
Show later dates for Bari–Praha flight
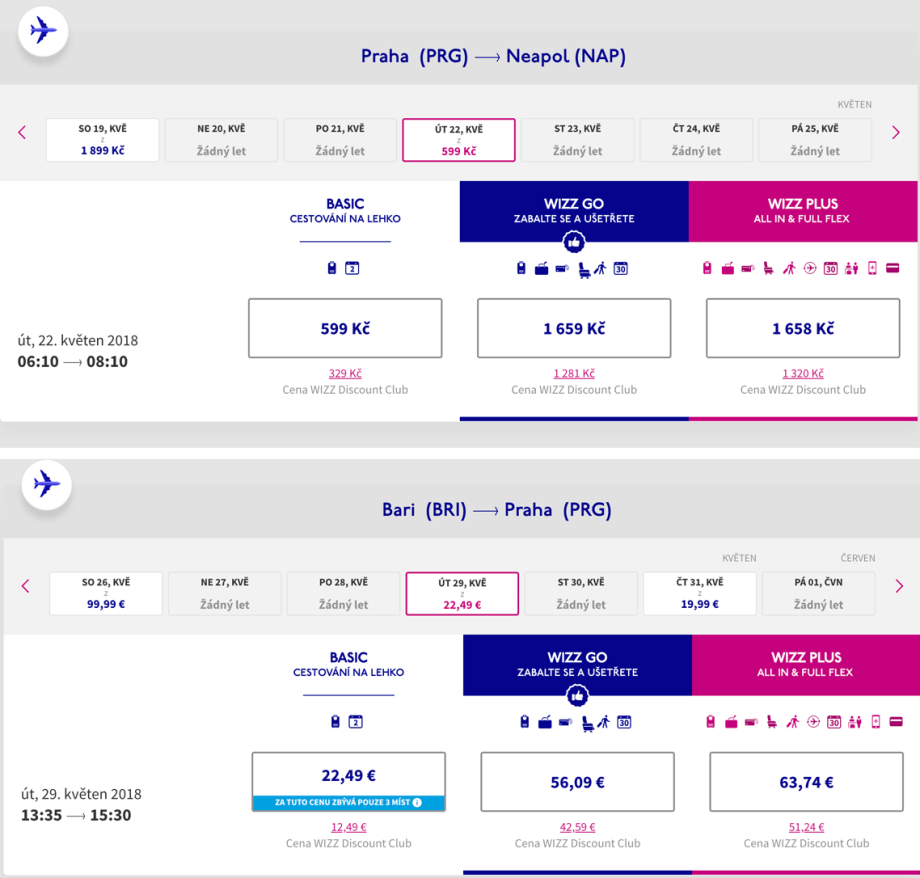898,586
